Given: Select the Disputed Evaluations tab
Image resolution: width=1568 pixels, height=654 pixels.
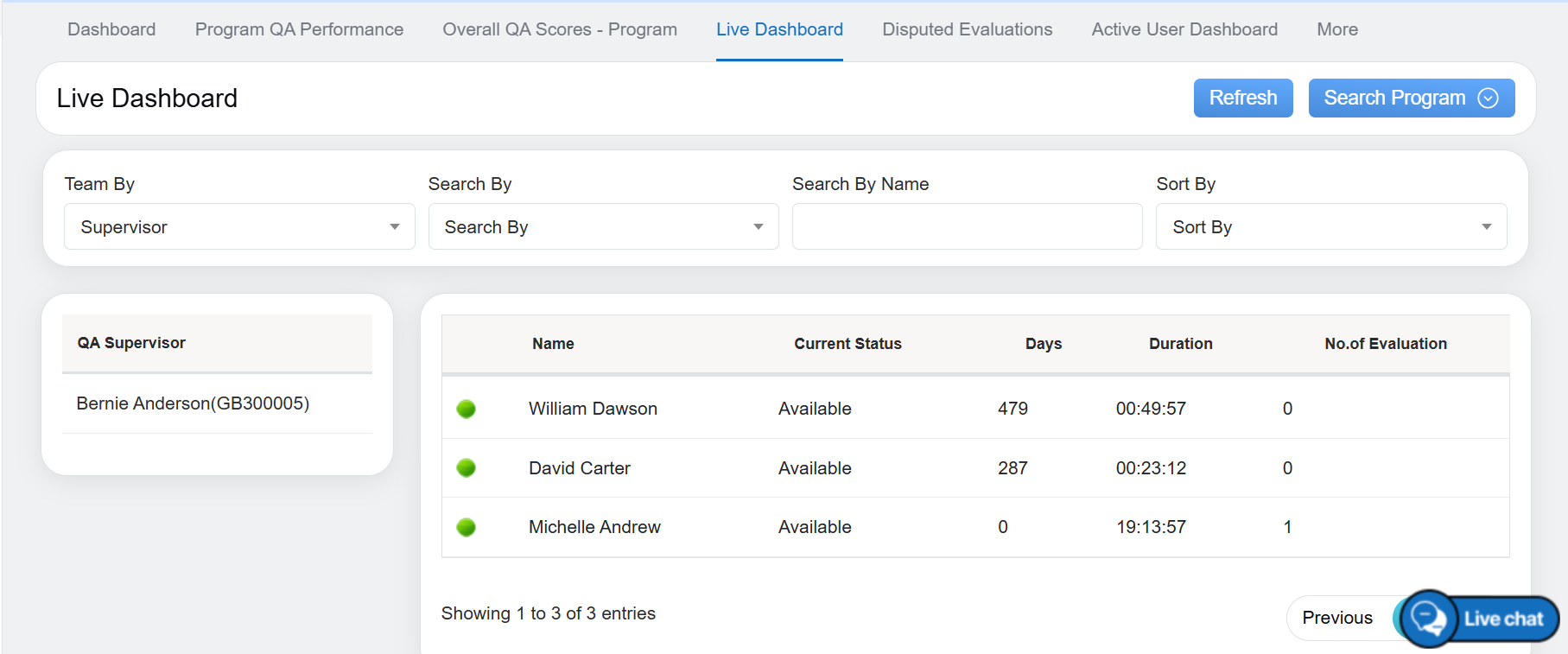Looking at the screenshot, I should pos(967,29).
